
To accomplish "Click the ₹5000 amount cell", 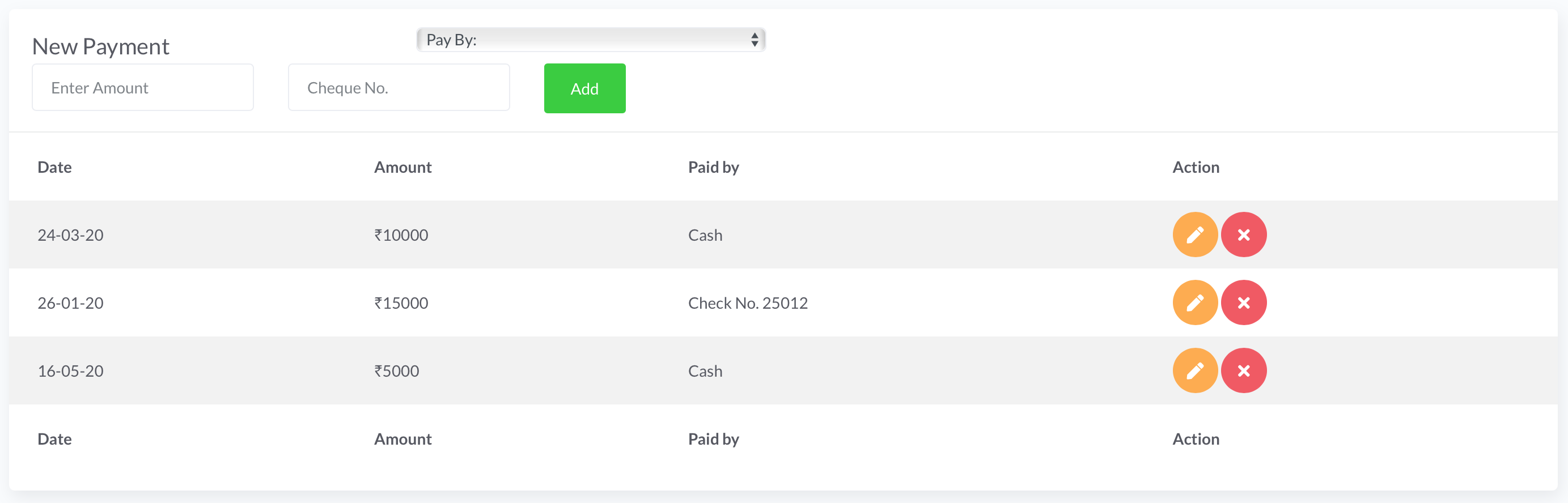I will coord(396,371).
